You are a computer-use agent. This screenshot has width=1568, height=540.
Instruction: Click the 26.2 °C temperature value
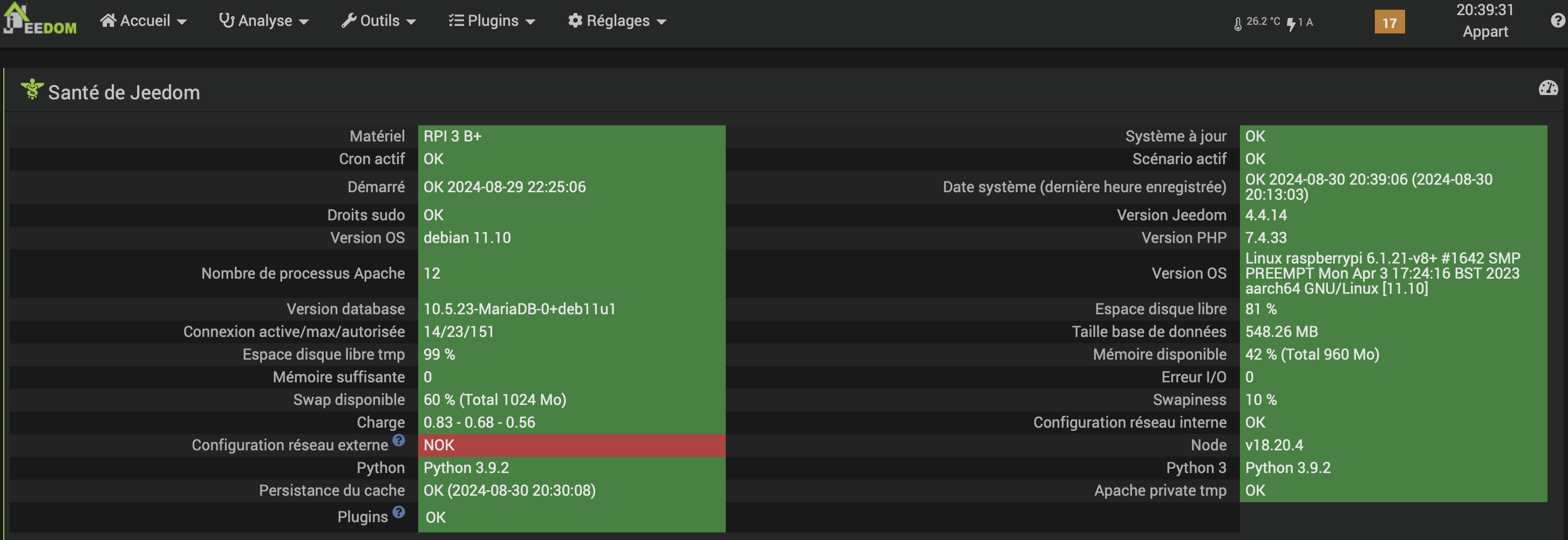pos(1263,22)
